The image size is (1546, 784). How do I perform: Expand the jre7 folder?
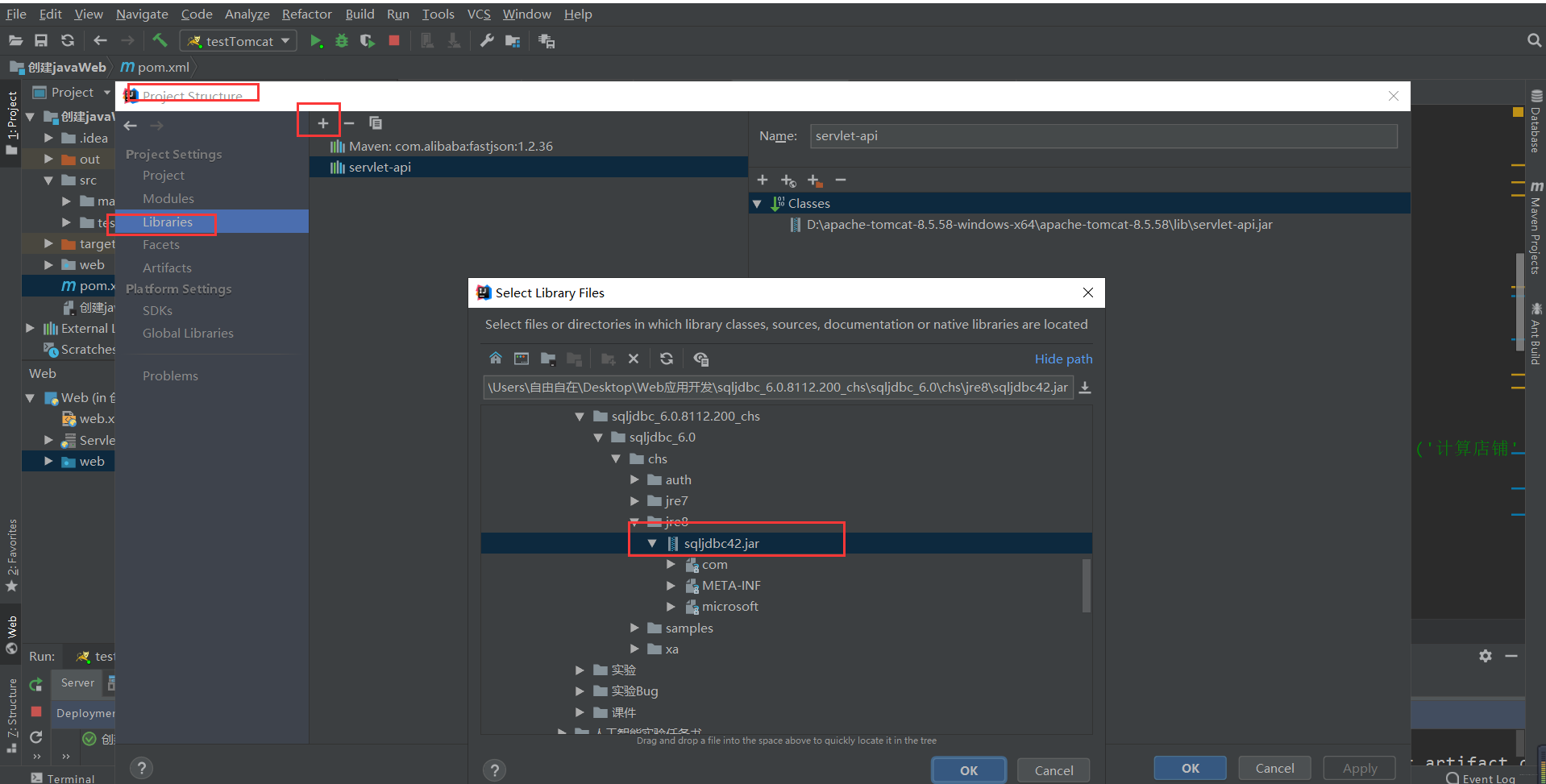(634, 500)
